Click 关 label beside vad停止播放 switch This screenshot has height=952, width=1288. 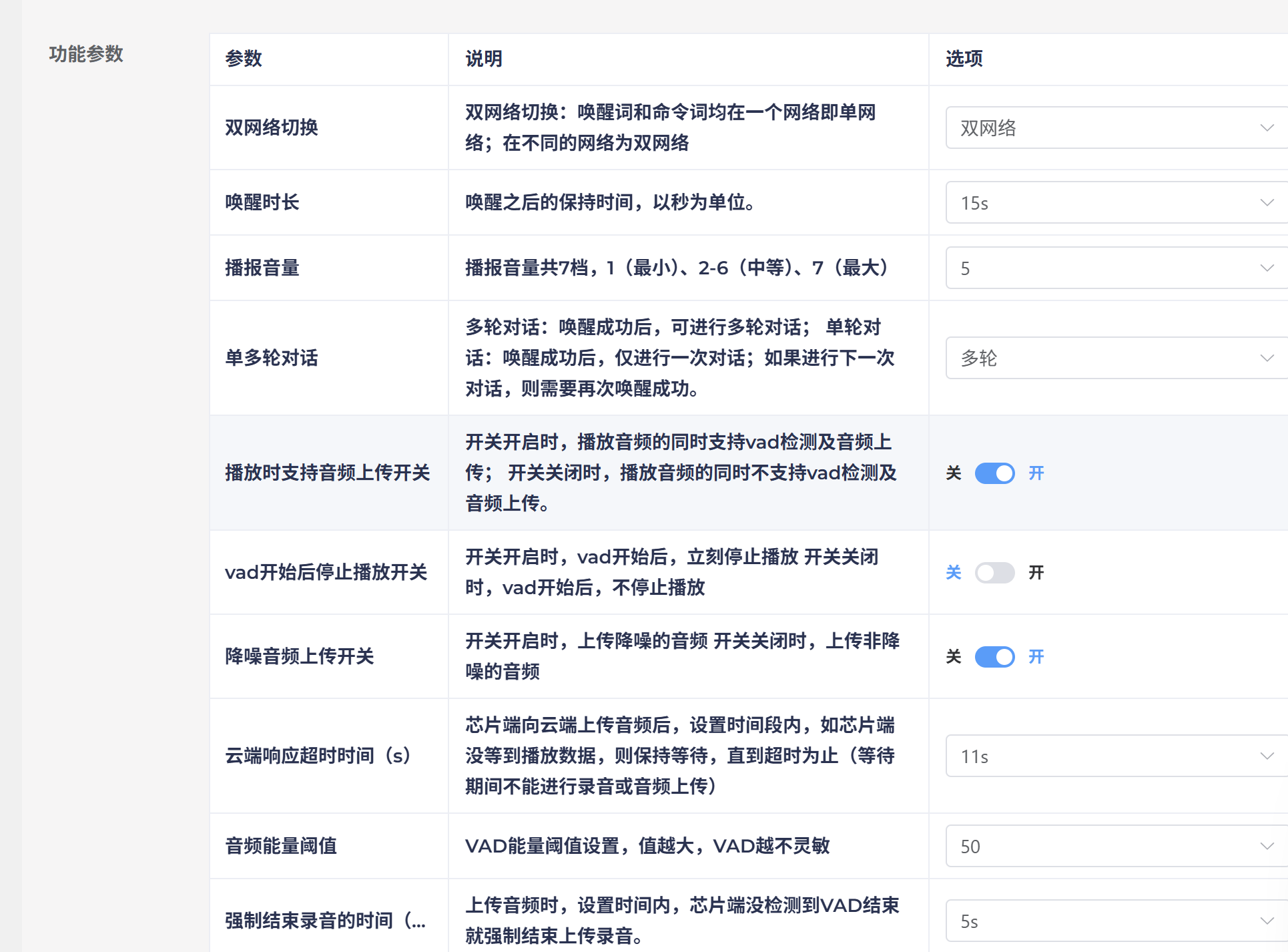(x=954, y=573)
